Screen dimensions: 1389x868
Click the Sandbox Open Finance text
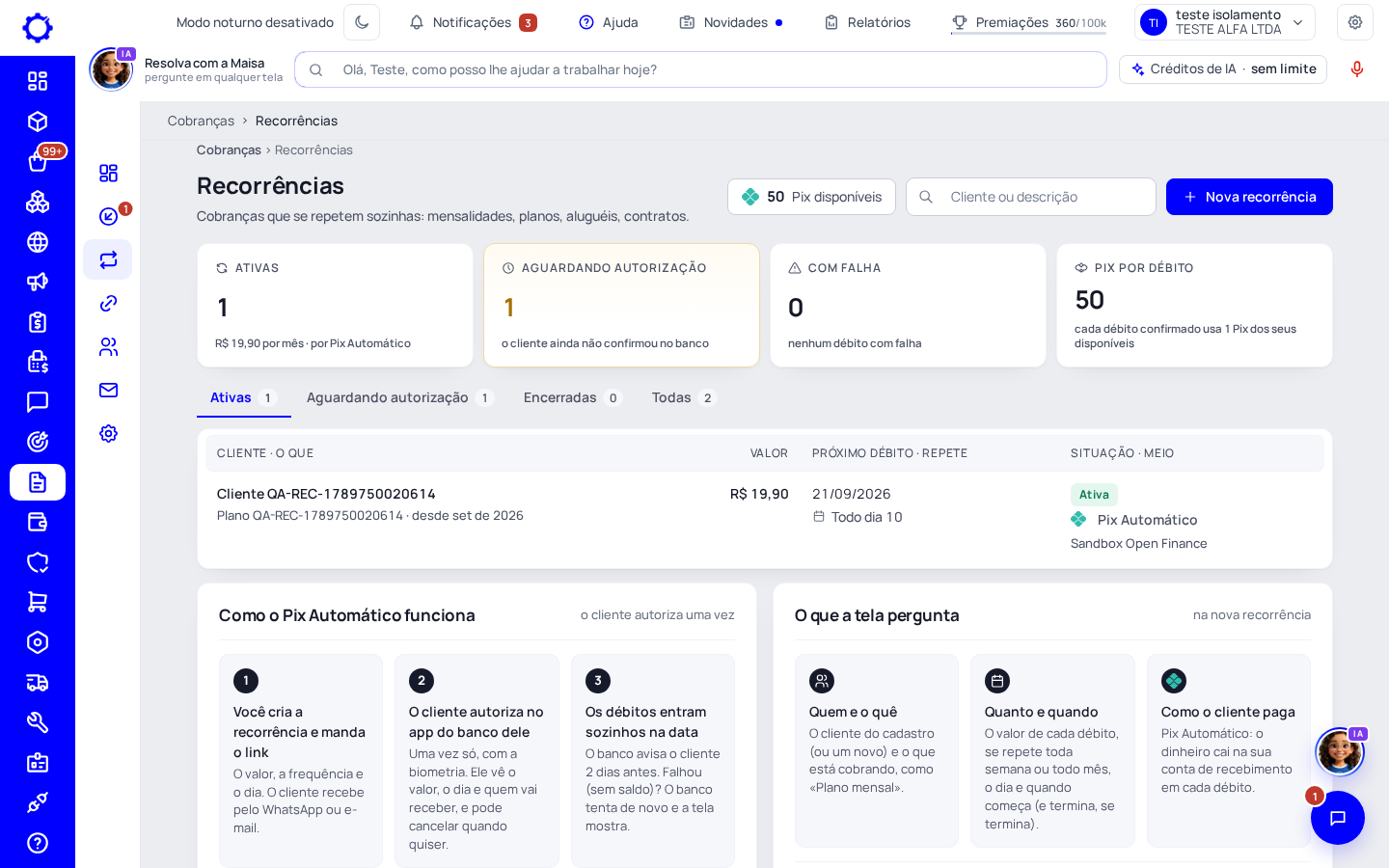coord(1138,543)
